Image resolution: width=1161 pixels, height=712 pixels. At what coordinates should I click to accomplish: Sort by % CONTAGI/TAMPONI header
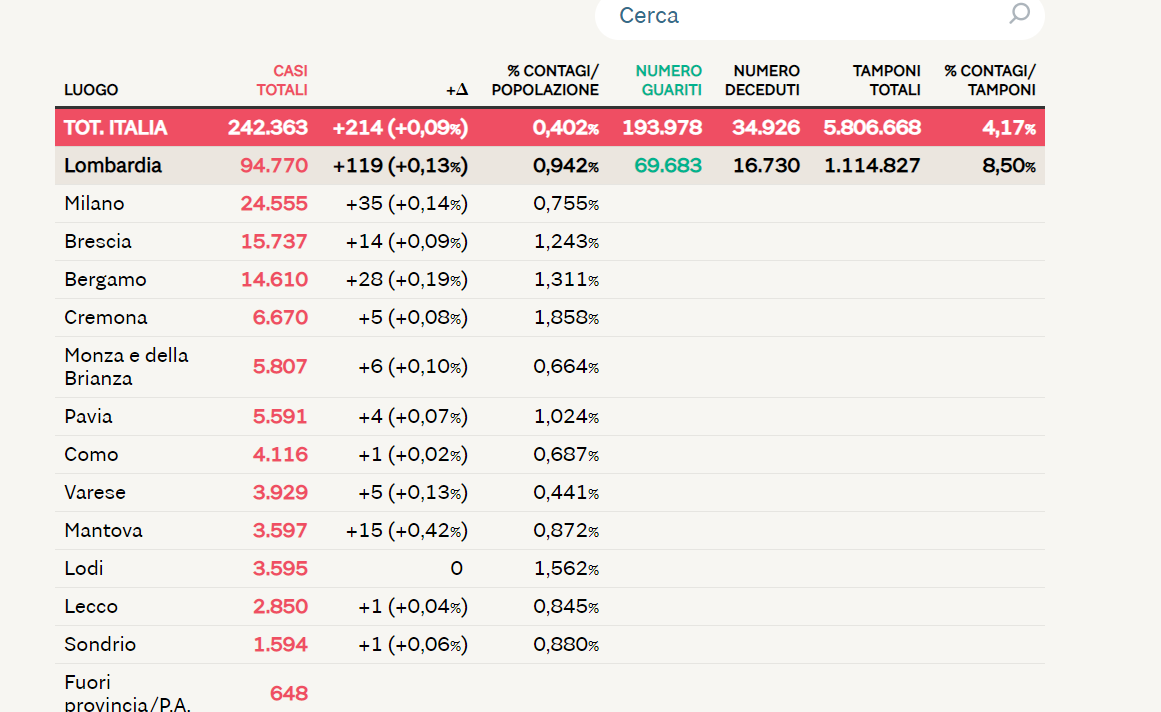(x=990, y=81)
